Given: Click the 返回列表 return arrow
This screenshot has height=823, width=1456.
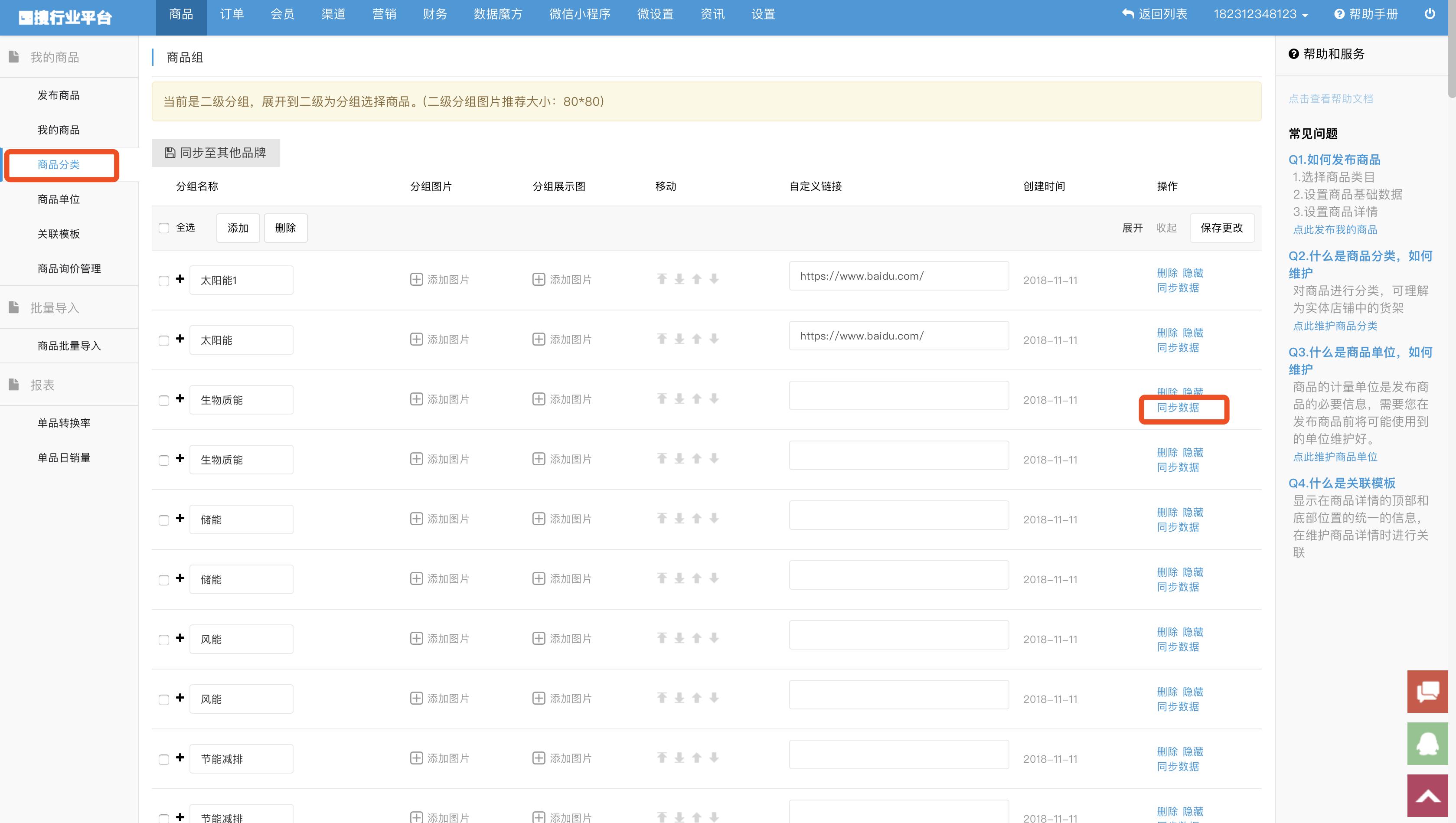Looking at the screenshot, I should coord(1128,14).
